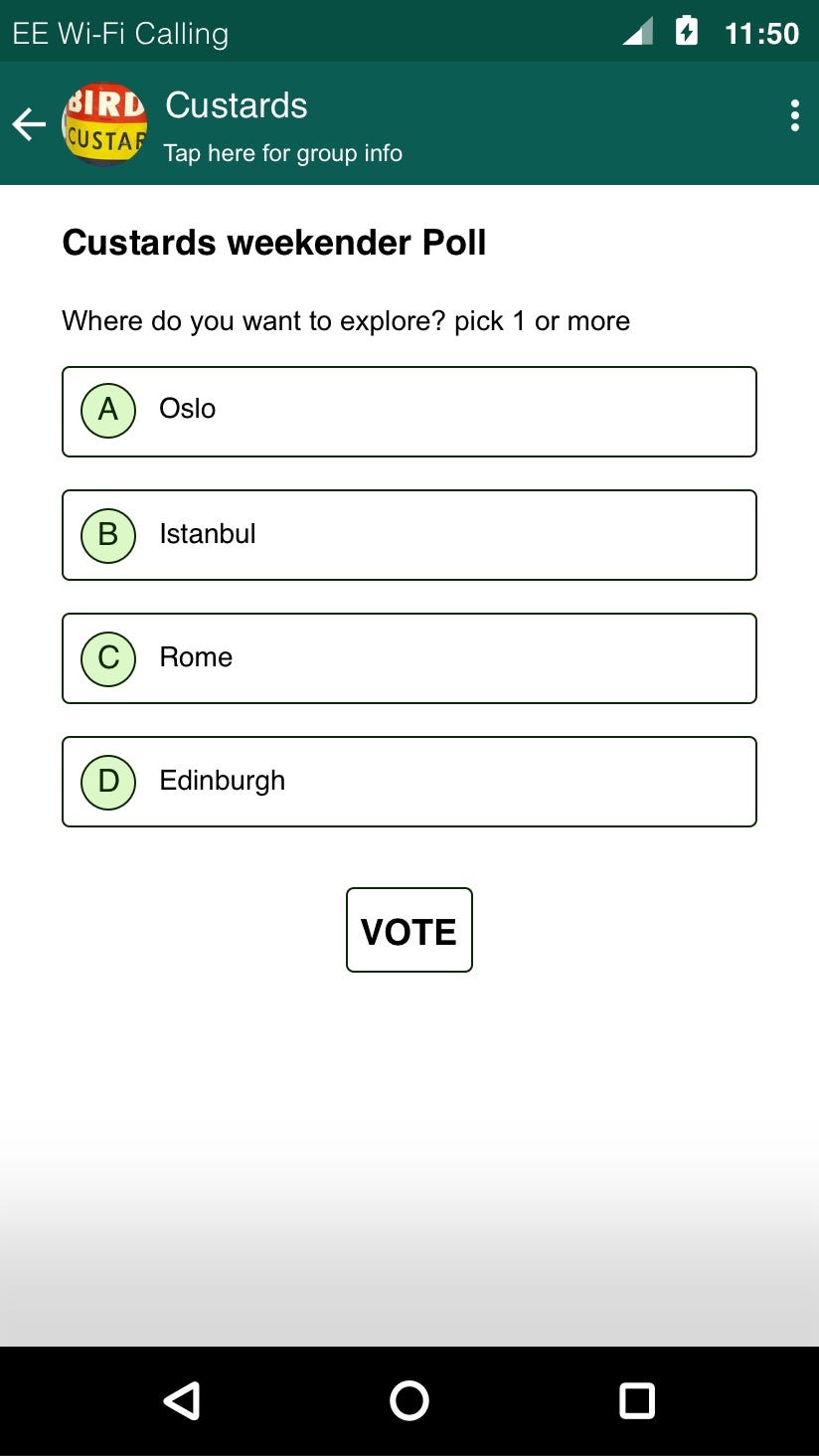Select option C for Rome
The width and height of the screenshot is (819, 1456).
click(x=107, y=657)
